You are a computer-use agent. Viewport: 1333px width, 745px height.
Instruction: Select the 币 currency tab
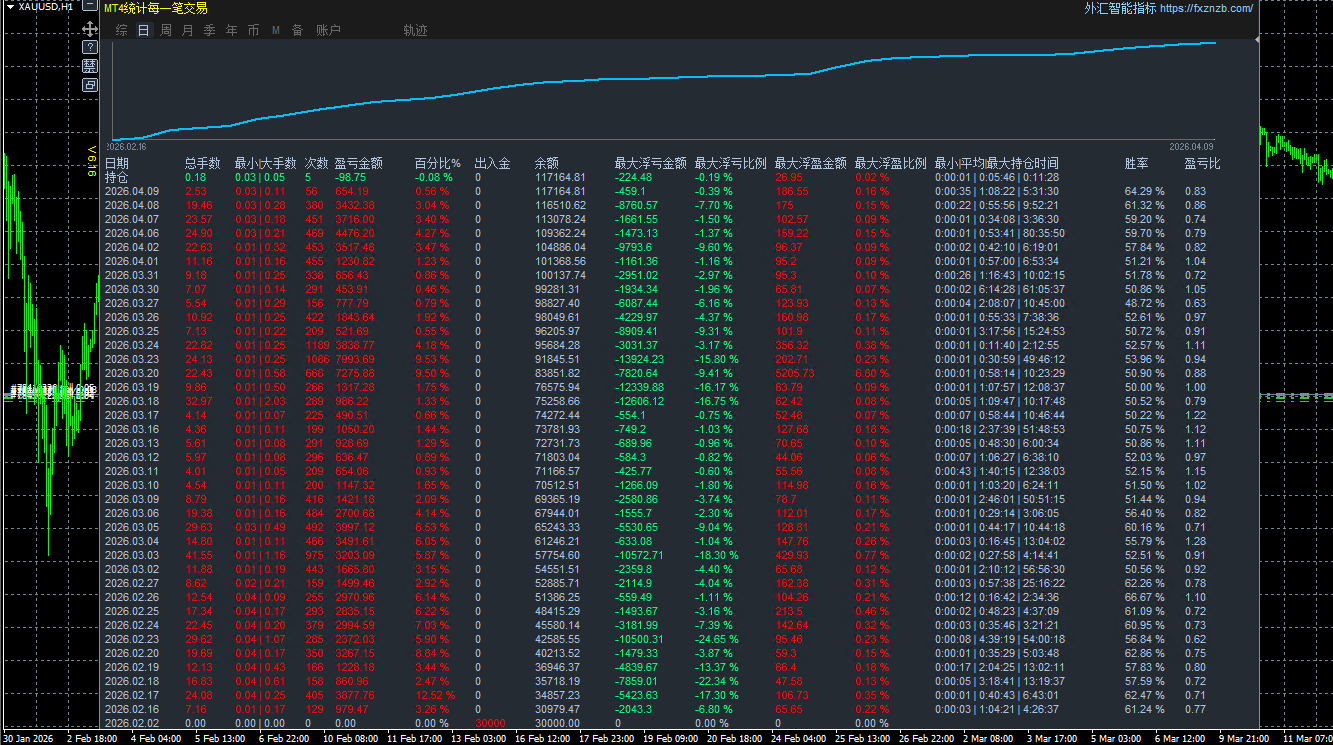click(253, 31)
